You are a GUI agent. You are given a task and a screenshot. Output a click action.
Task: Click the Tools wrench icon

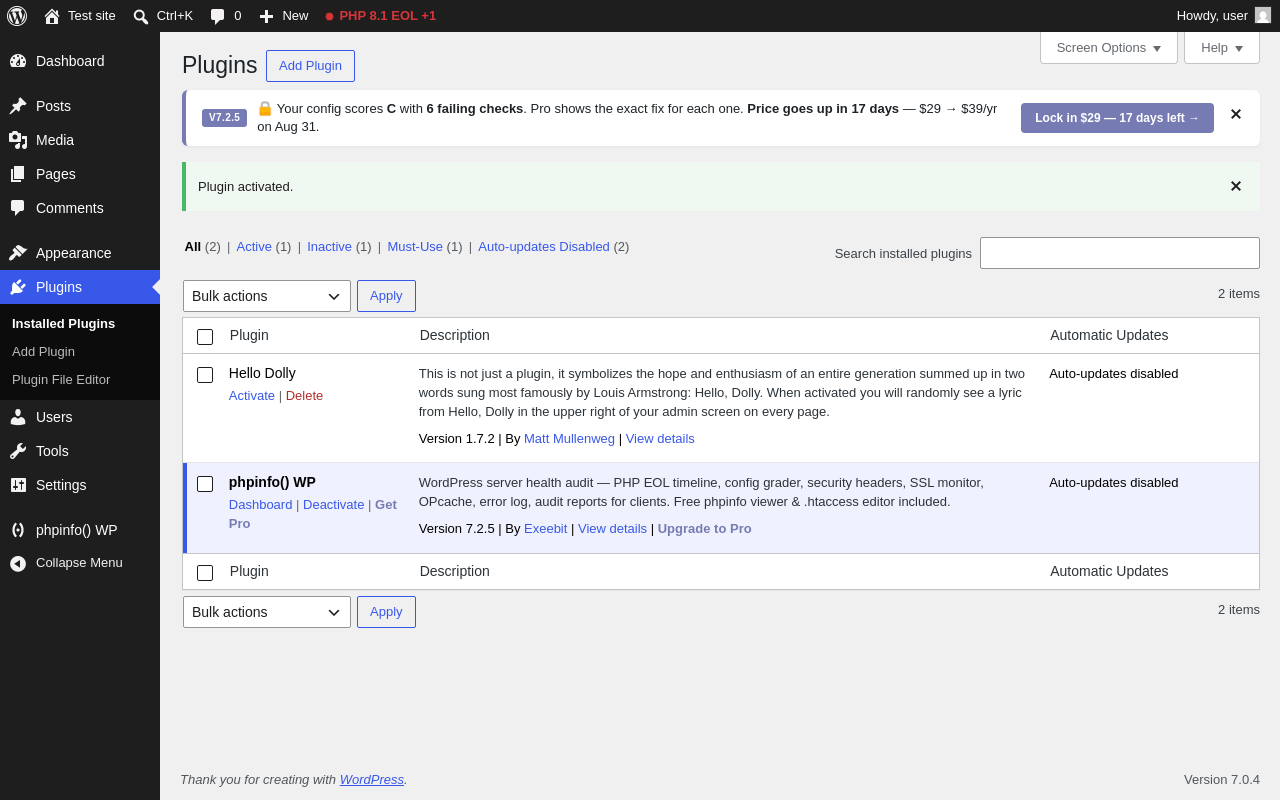[18, 451]
